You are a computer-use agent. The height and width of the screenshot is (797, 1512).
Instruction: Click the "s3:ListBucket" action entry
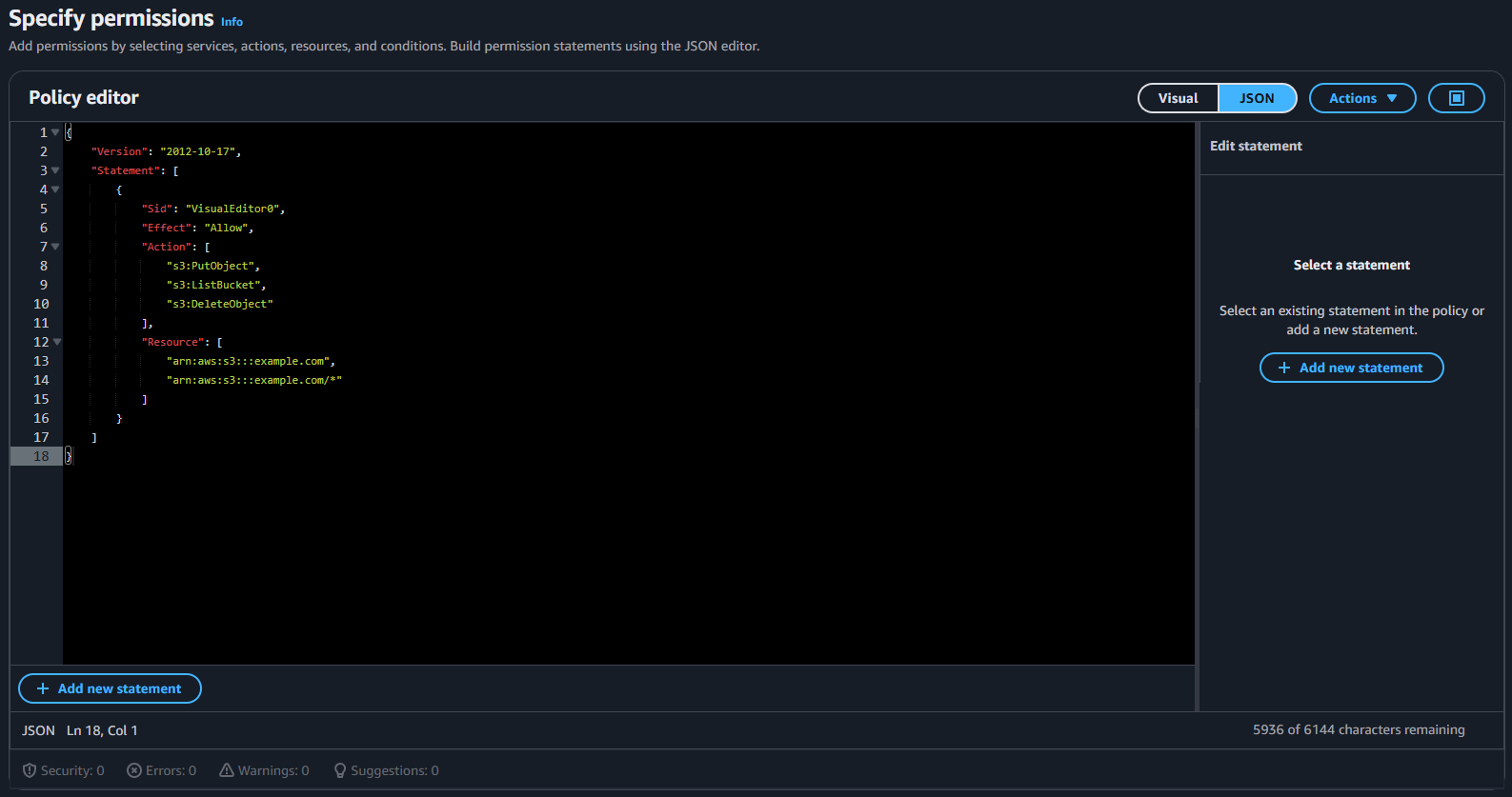pos(213,285)
